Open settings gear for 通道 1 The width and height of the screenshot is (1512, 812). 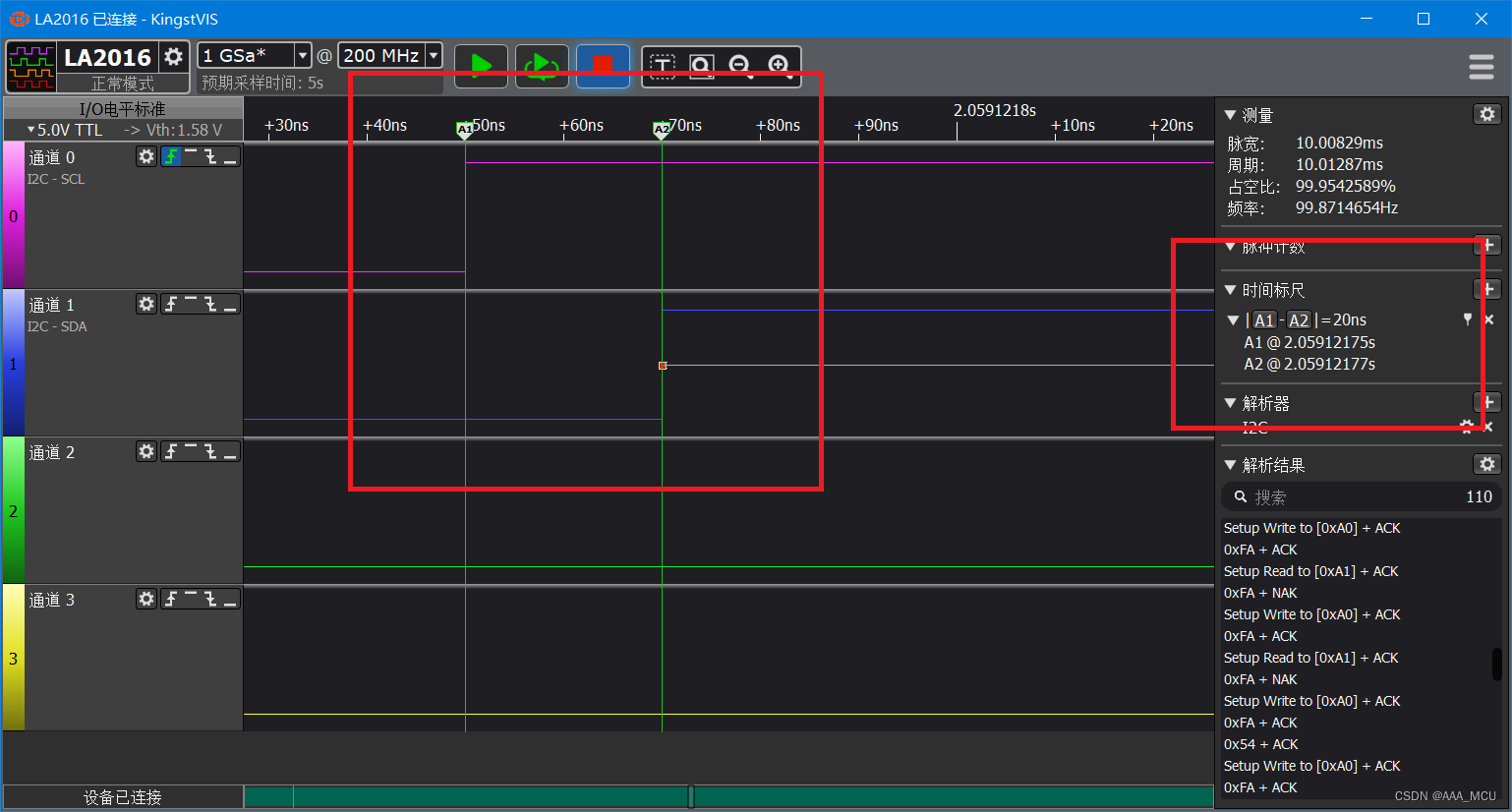point(146,304)
